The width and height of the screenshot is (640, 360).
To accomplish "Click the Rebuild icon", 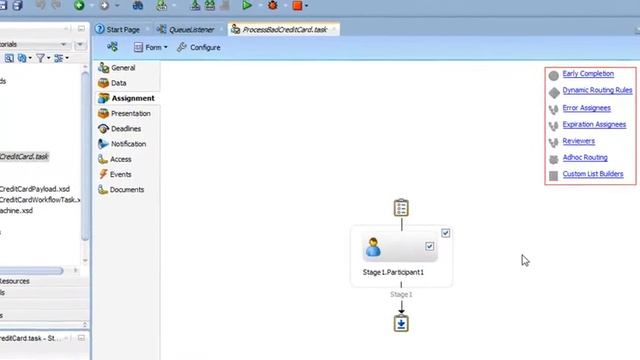I will (210, 5).
